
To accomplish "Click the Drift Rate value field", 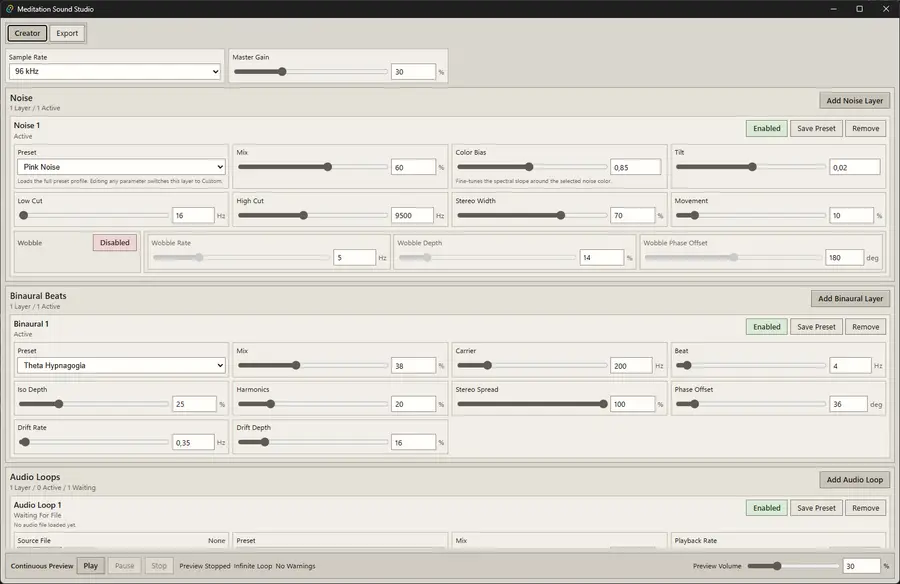I will coord(193,442).
